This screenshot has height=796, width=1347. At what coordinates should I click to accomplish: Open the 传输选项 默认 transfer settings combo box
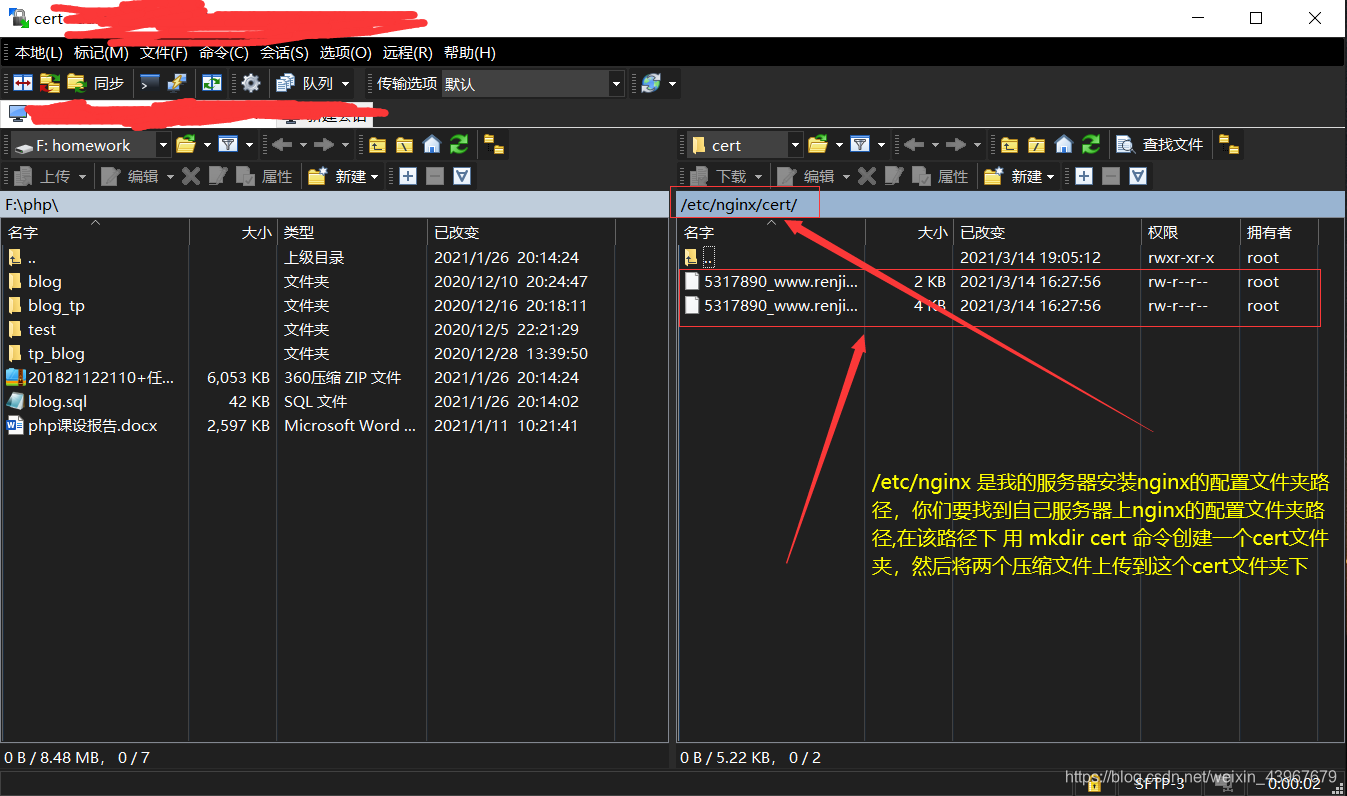tap(533, 84)
